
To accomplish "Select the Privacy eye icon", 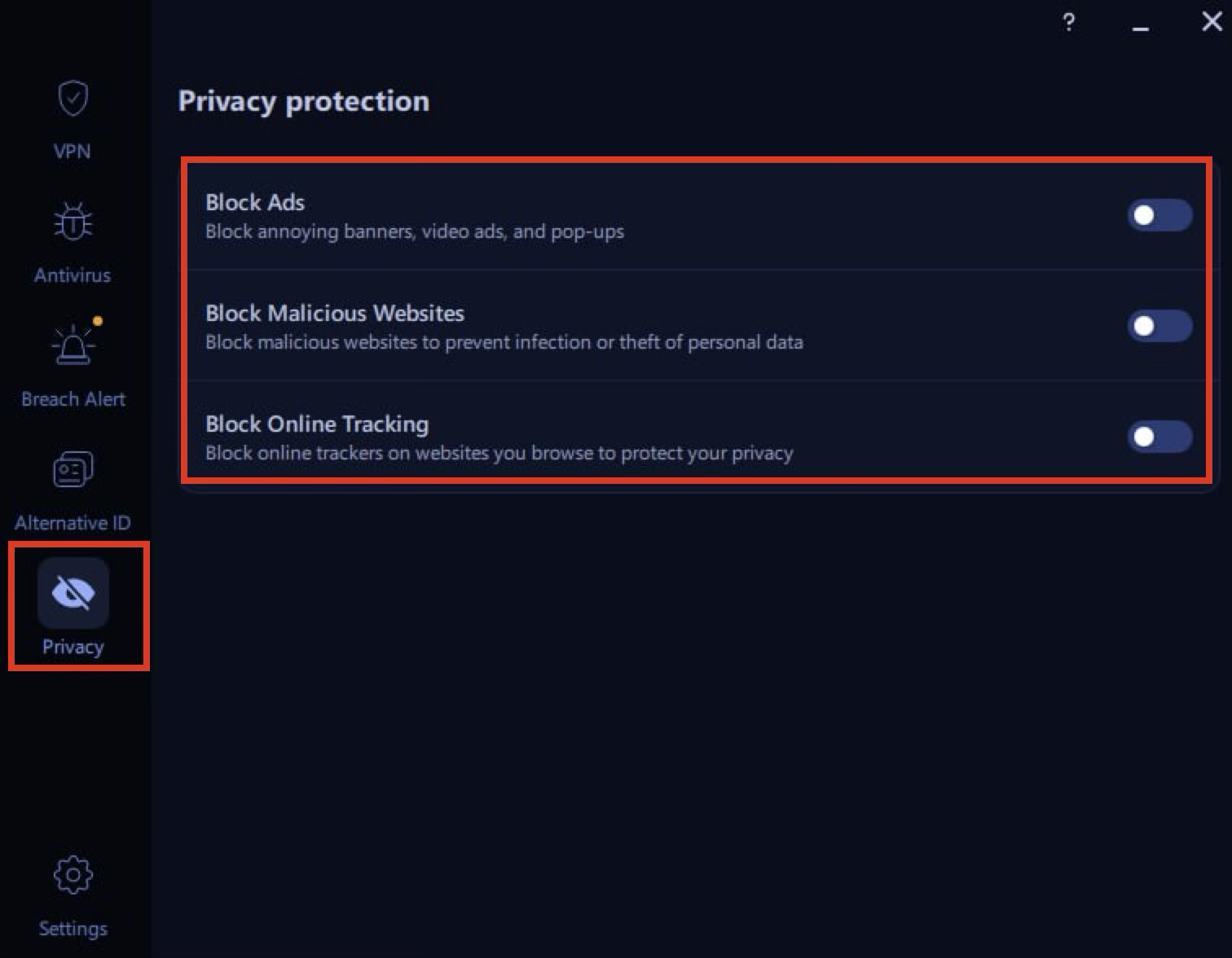I will click(73, 595).
